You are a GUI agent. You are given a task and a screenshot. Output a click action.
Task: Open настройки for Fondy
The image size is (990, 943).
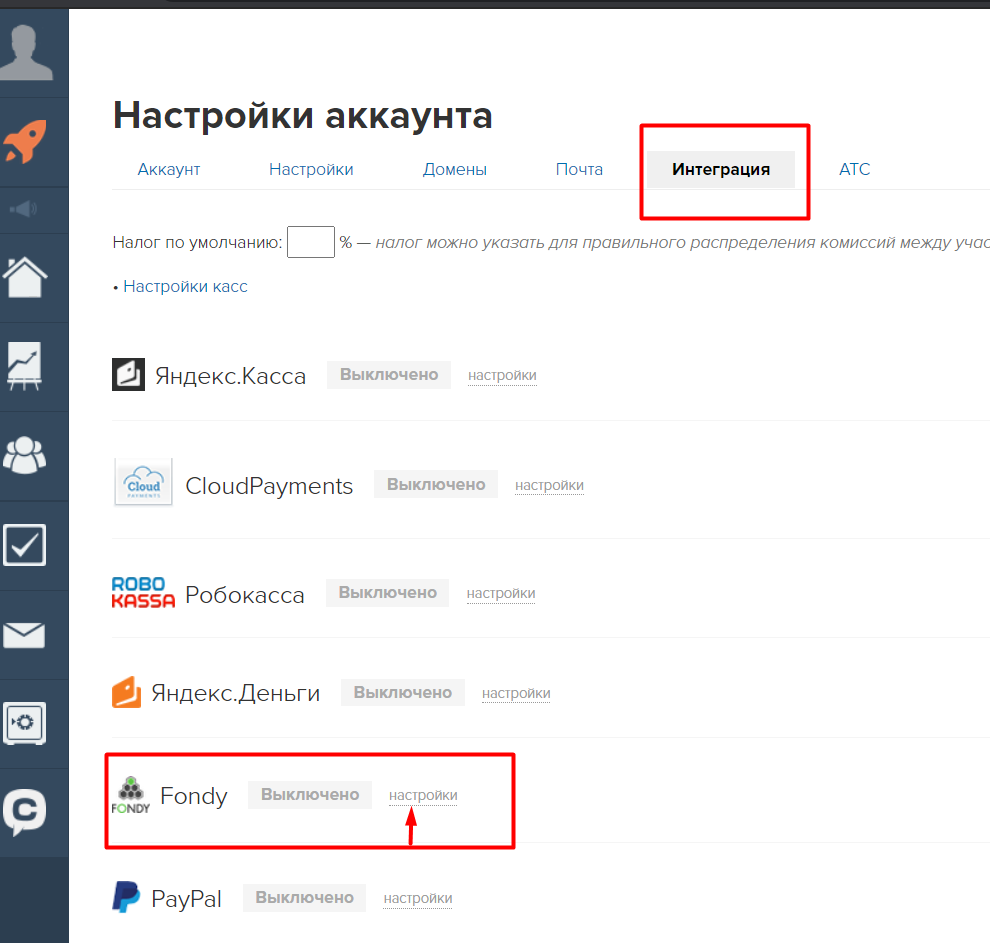click(x=423, y=795)
